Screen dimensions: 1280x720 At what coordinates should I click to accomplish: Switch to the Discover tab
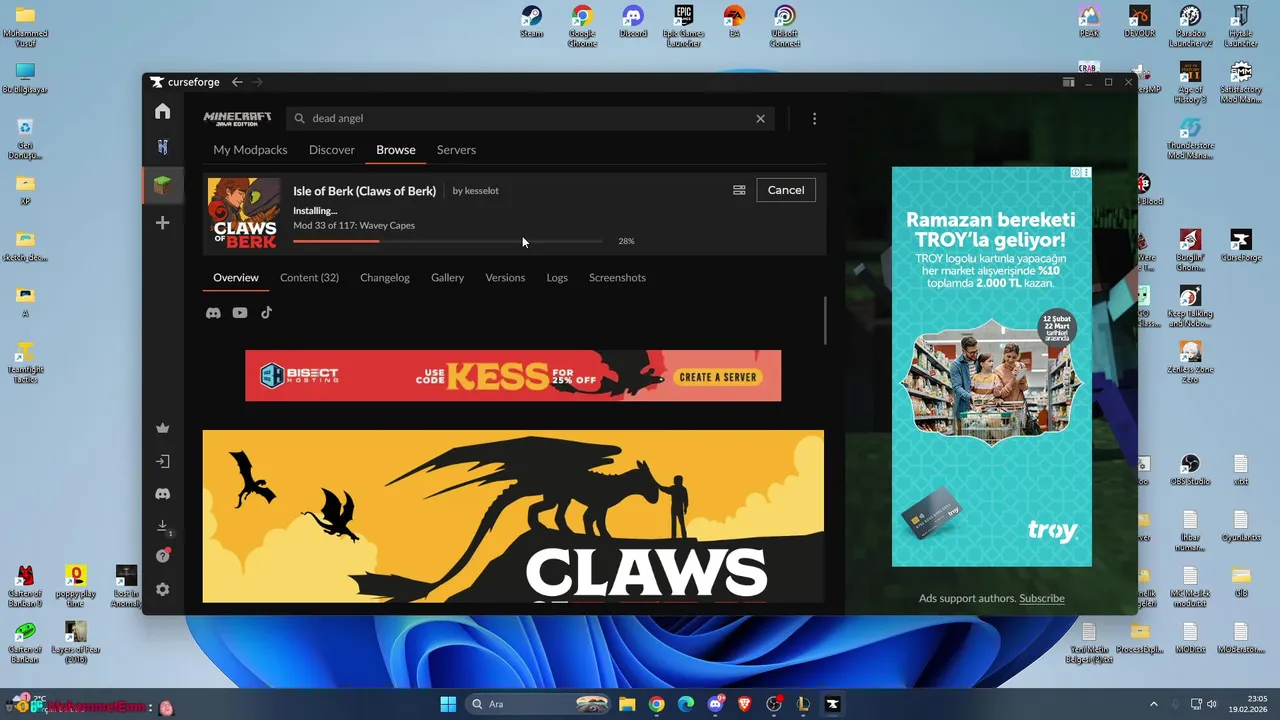pos(332,150)
